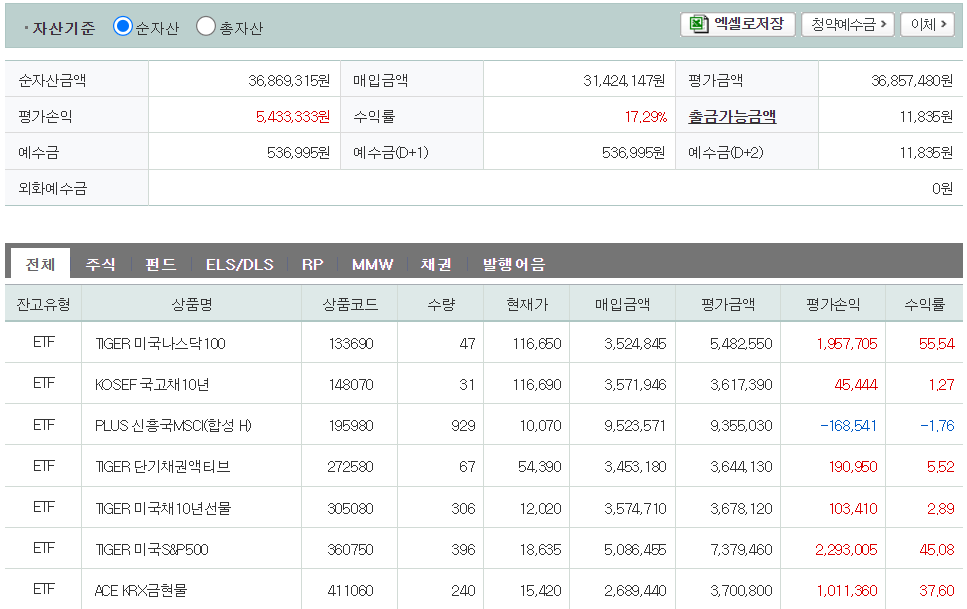
Task: Click product code 360750
Action: (x=350, y=549)
